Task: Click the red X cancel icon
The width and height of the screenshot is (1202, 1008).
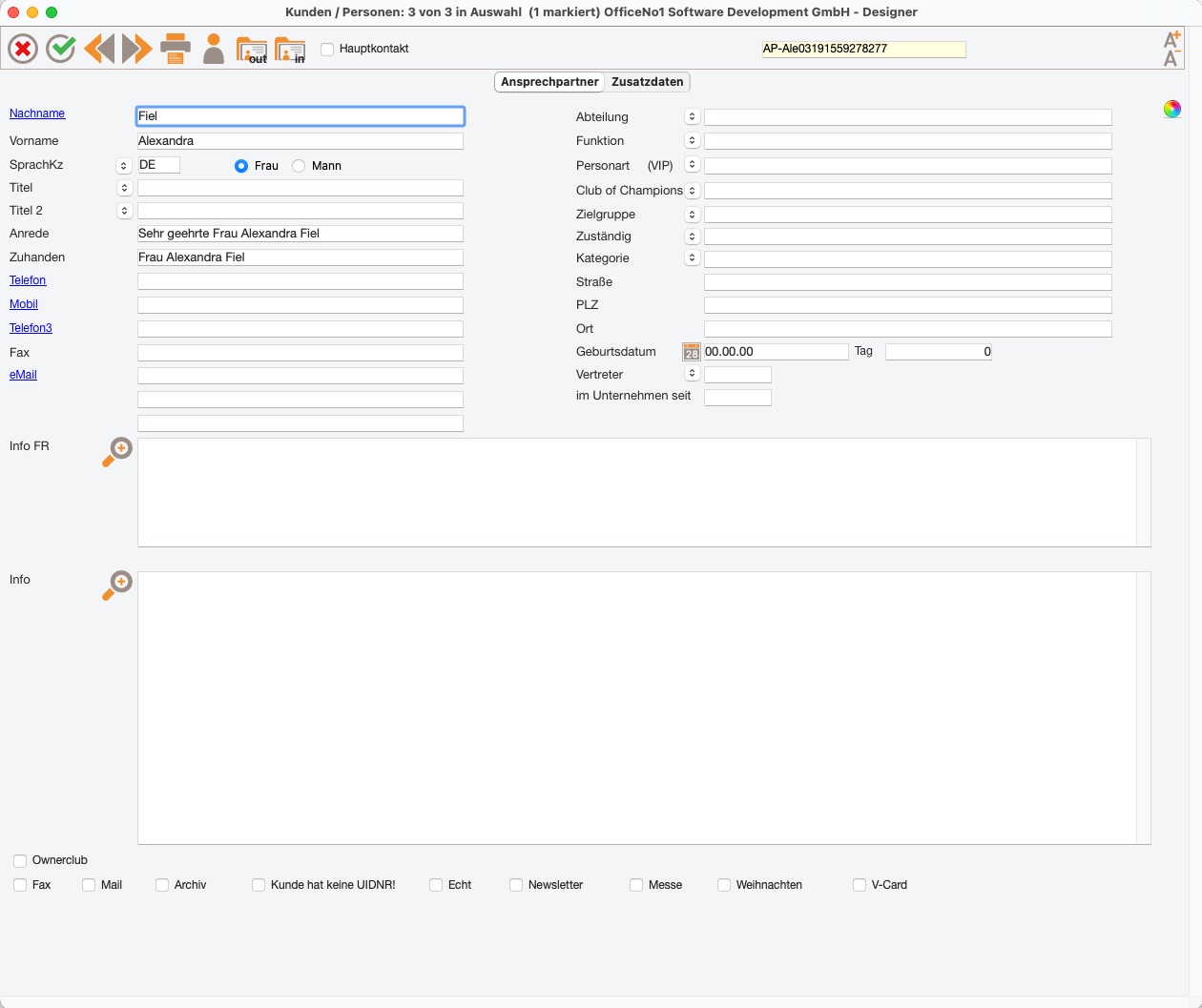Action: click(x=23, y=49)
